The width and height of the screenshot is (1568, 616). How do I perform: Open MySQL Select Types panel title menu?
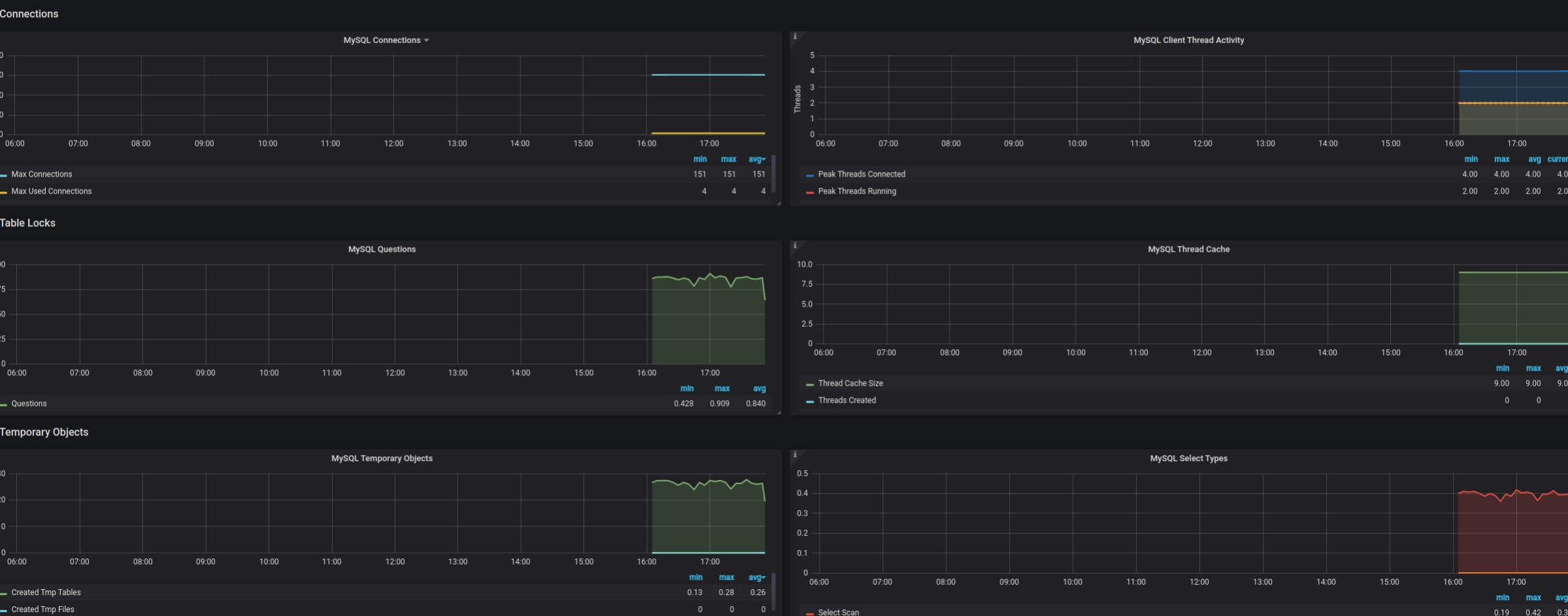point(1188,459)
